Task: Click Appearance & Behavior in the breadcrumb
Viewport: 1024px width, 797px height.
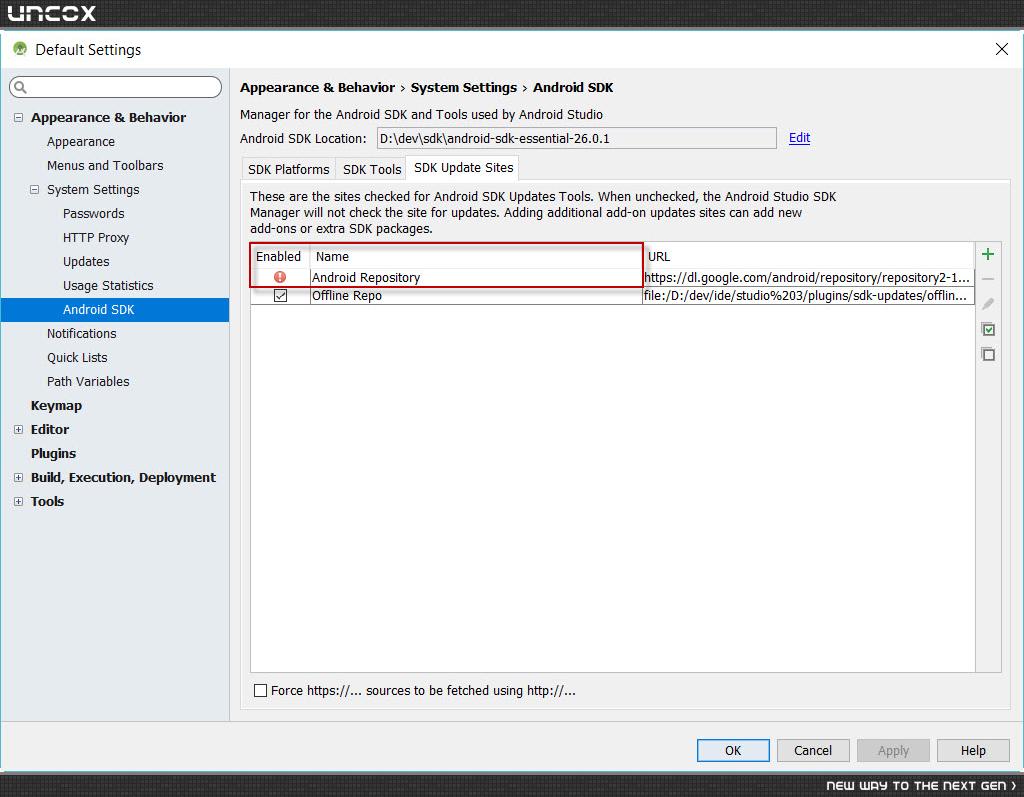Action: pyautogui.click(x=317, y=88)
